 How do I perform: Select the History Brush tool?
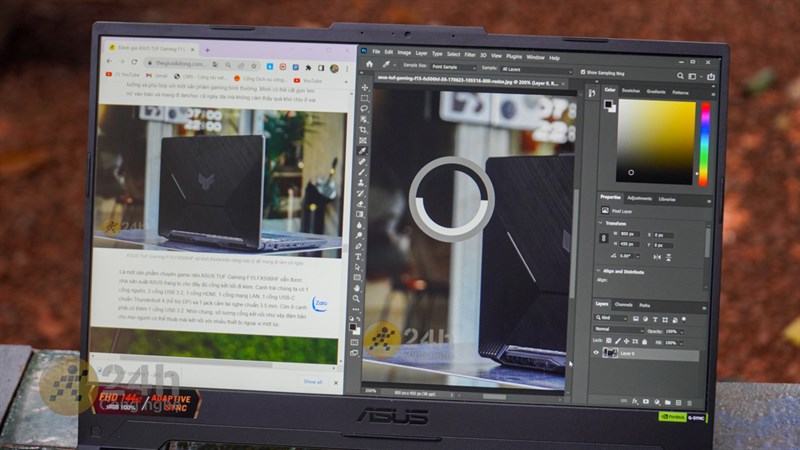click(x=361, y=193)
